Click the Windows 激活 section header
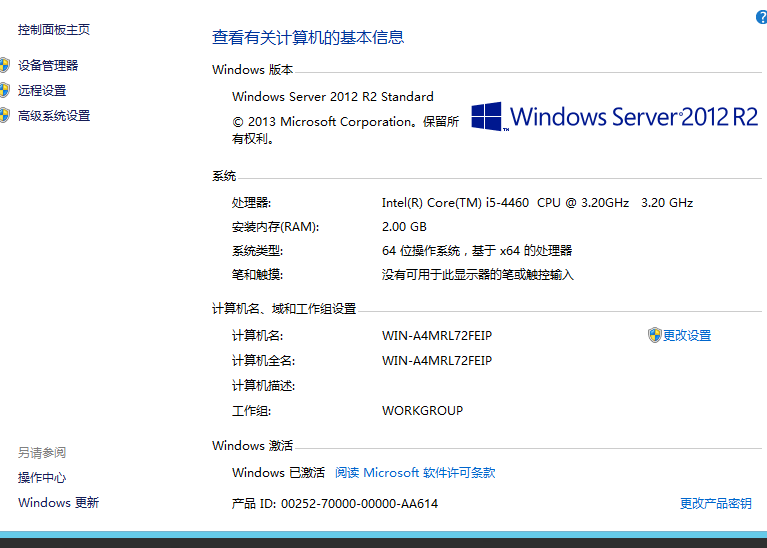Image resolution: width=767 pixels, height=548 pixels. 252,445
